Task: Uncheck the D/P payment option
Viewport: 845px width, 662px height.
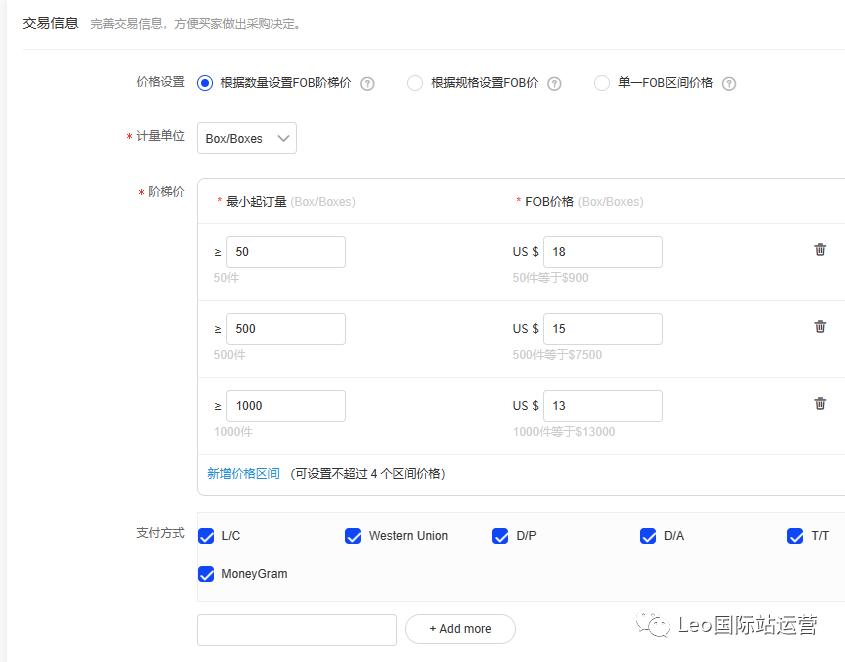Action: coord(500,536)
